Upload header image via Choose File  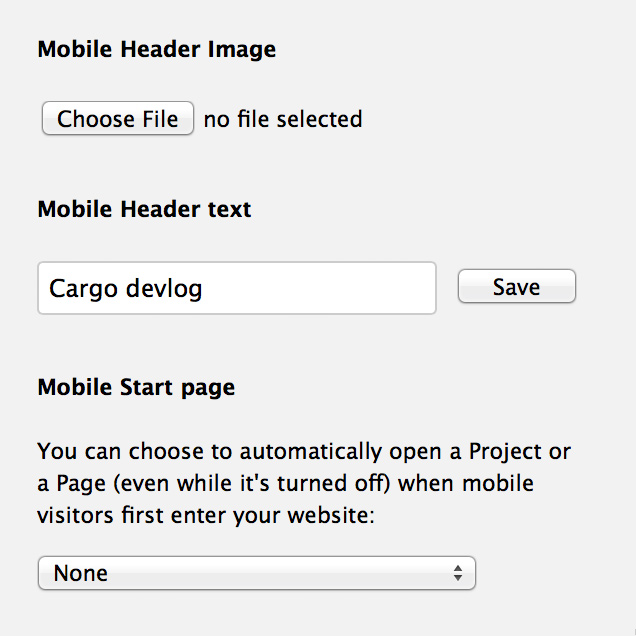pyautogui.click(x=118, y=118)
